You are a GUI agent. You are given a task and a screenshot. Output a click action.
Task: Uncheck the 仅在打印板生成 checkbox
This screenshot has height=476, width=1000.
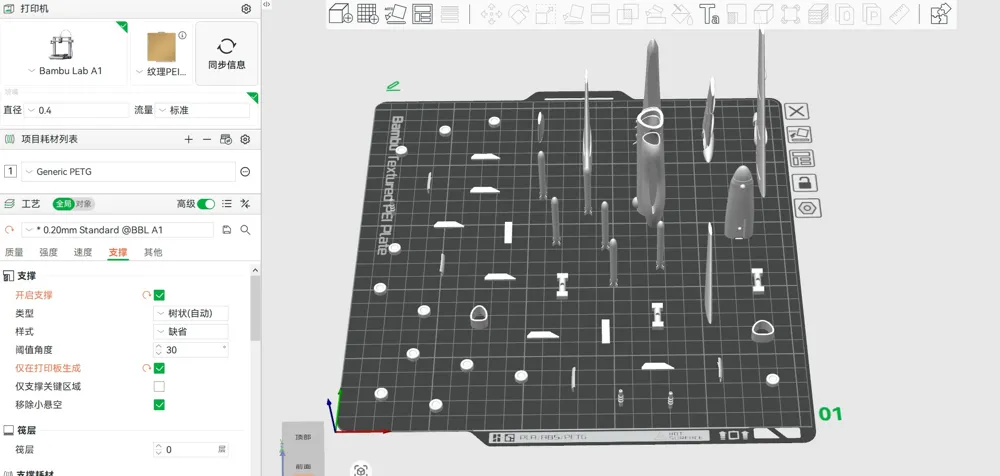coord(159,368)
